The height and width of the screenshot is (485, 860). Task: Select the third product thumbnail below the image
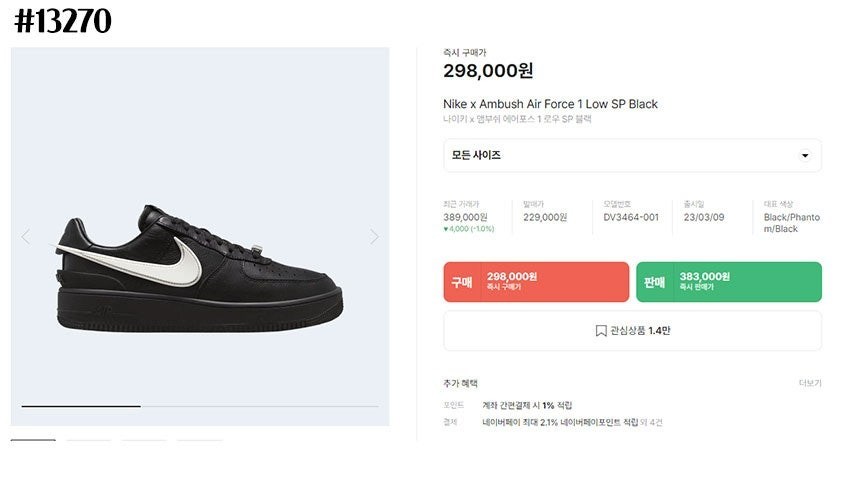click(143, 440)
